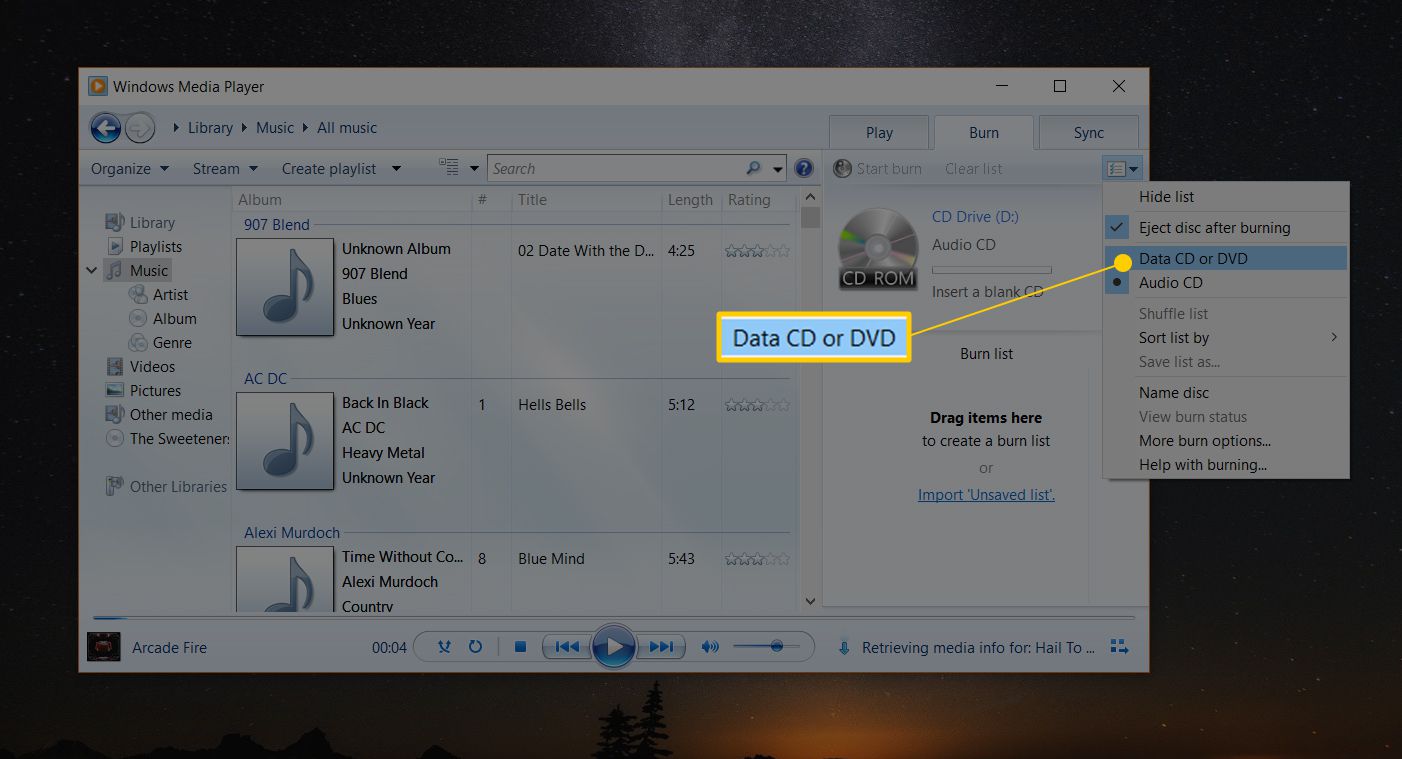This screenshot has width=1402, height=759.
Task: Click the view options icon beside search
Action: (449, 168)
